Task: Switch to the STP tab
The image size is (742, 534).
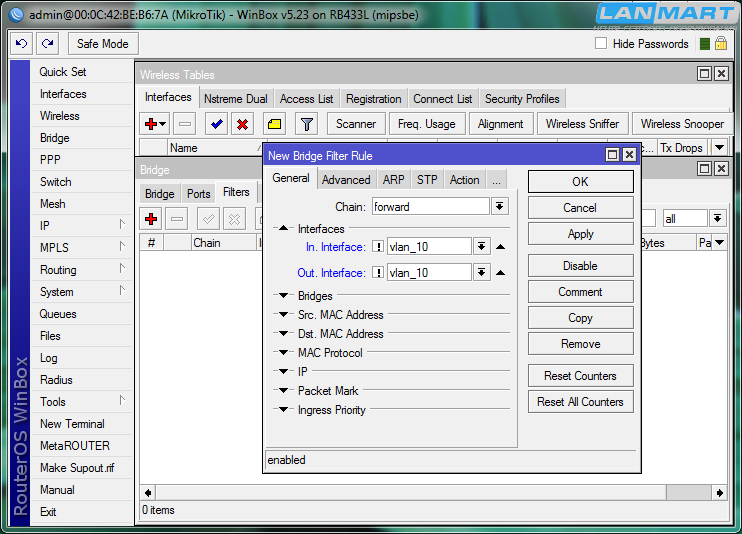Action: coord(427,180)
